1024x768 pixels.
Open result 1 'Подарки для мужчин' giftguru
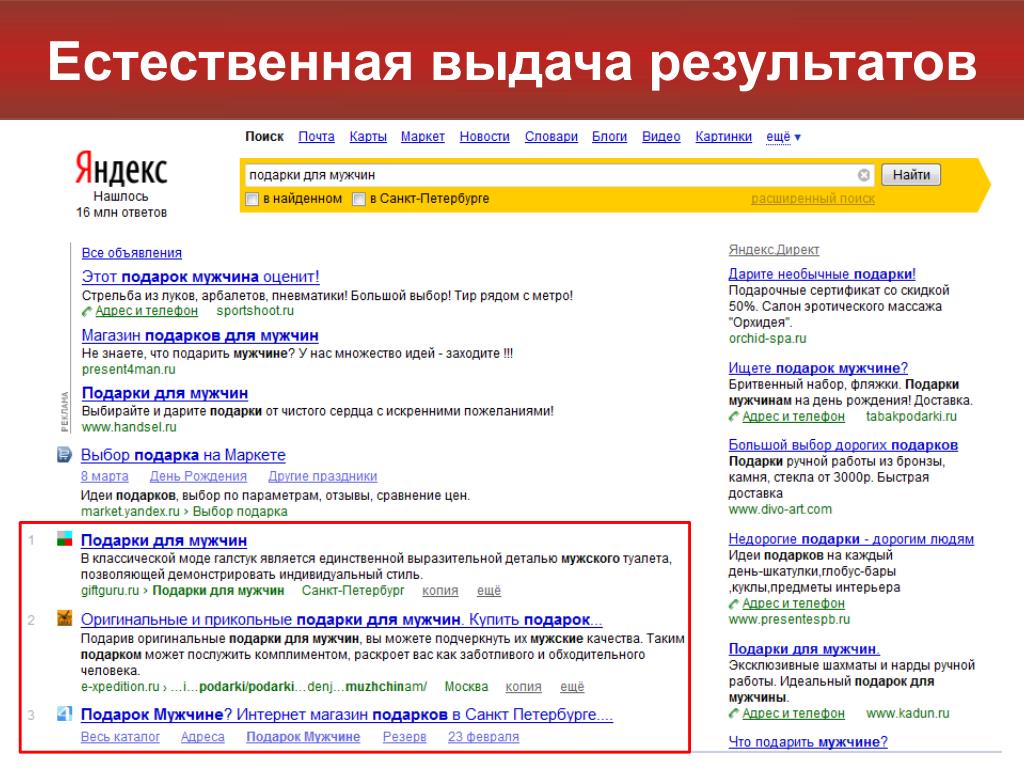pos(164,541)
